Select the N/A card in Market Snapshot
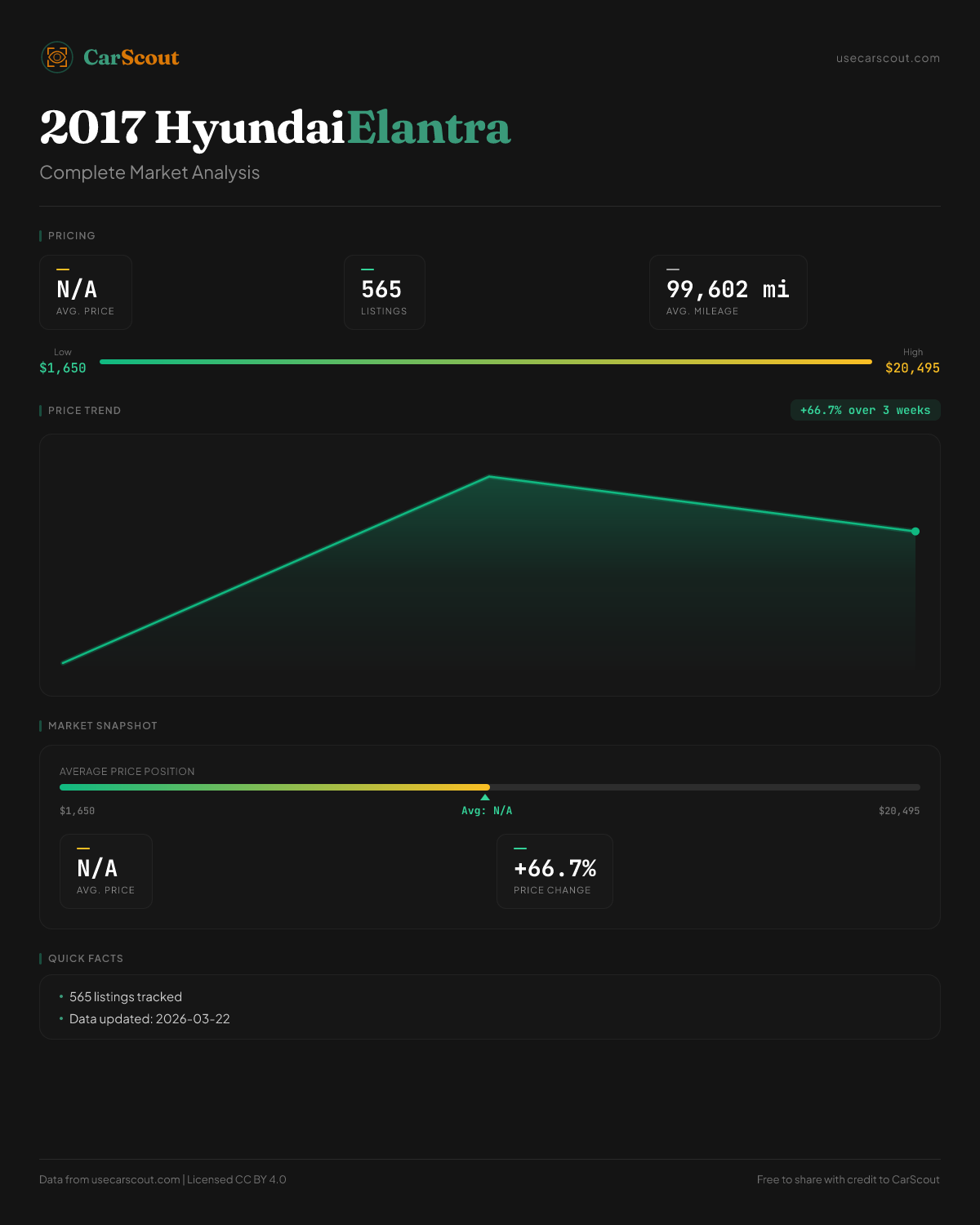Viewport: 980px width, 1225px height. 106,871
